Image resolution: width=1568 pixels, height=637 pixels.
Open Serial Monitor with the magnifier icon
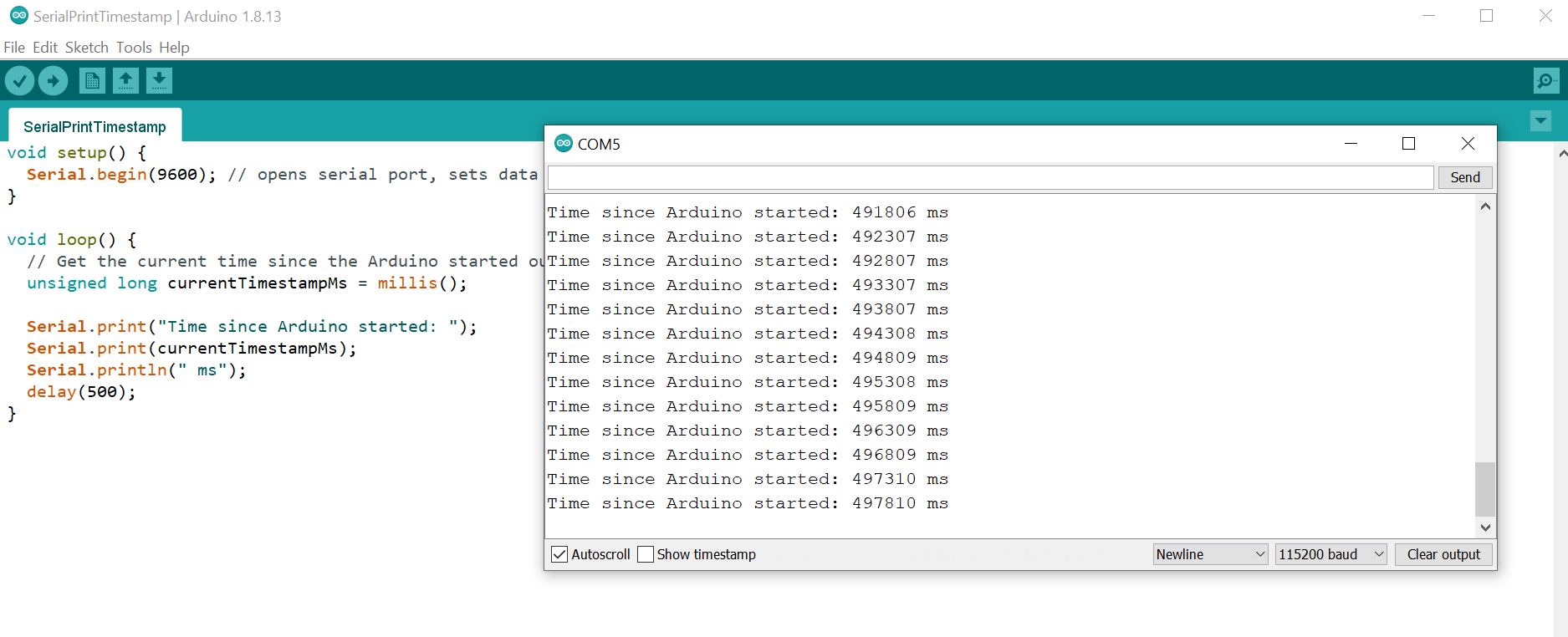click(x=1546, y=81)
